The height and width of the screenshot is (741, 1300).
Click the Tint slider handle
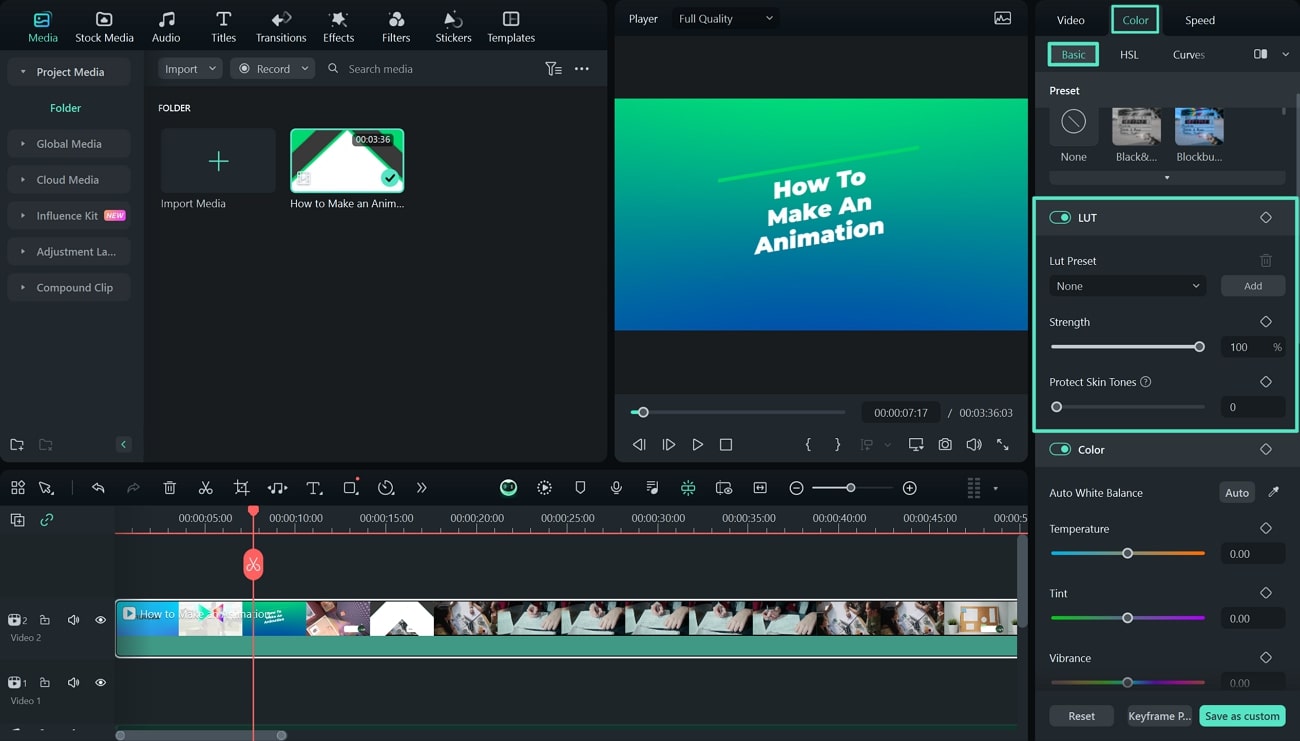(1127, 618)
